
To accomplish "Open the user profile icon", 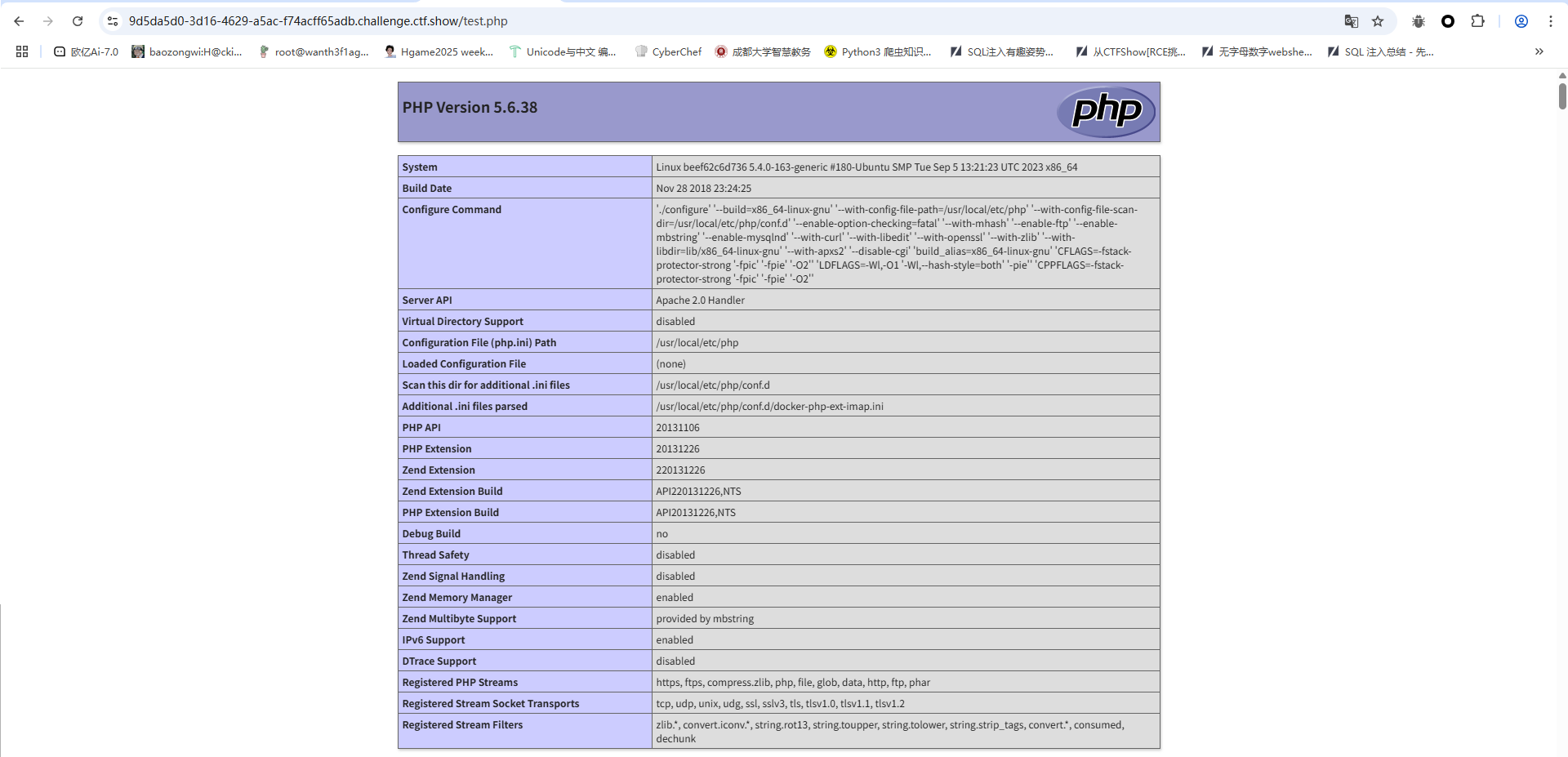I will (1521, 21).
